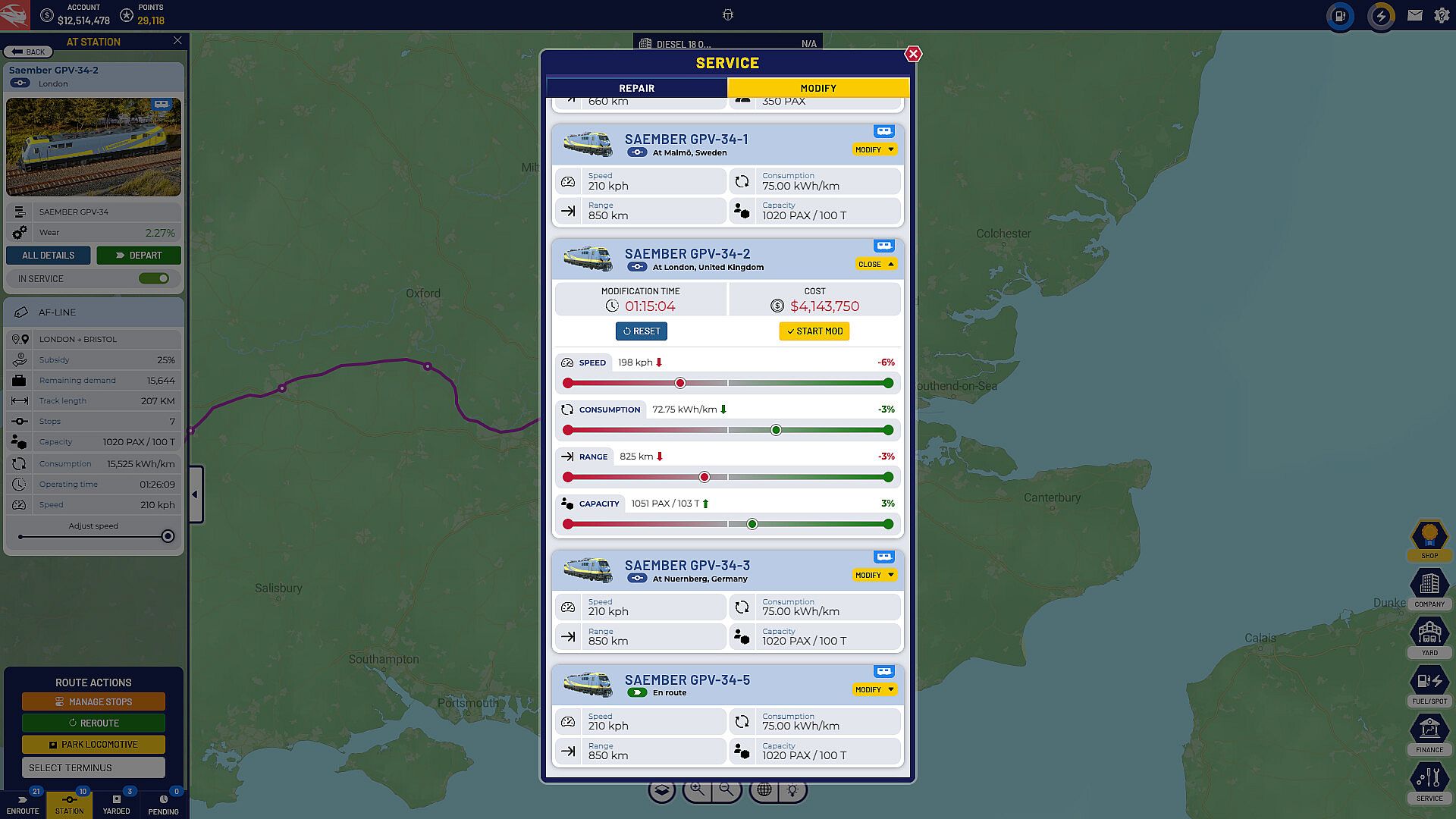The height and width of the screenshot is (819, 1456).
Task: Click the Start Mod button
Action: click(814, 331)
